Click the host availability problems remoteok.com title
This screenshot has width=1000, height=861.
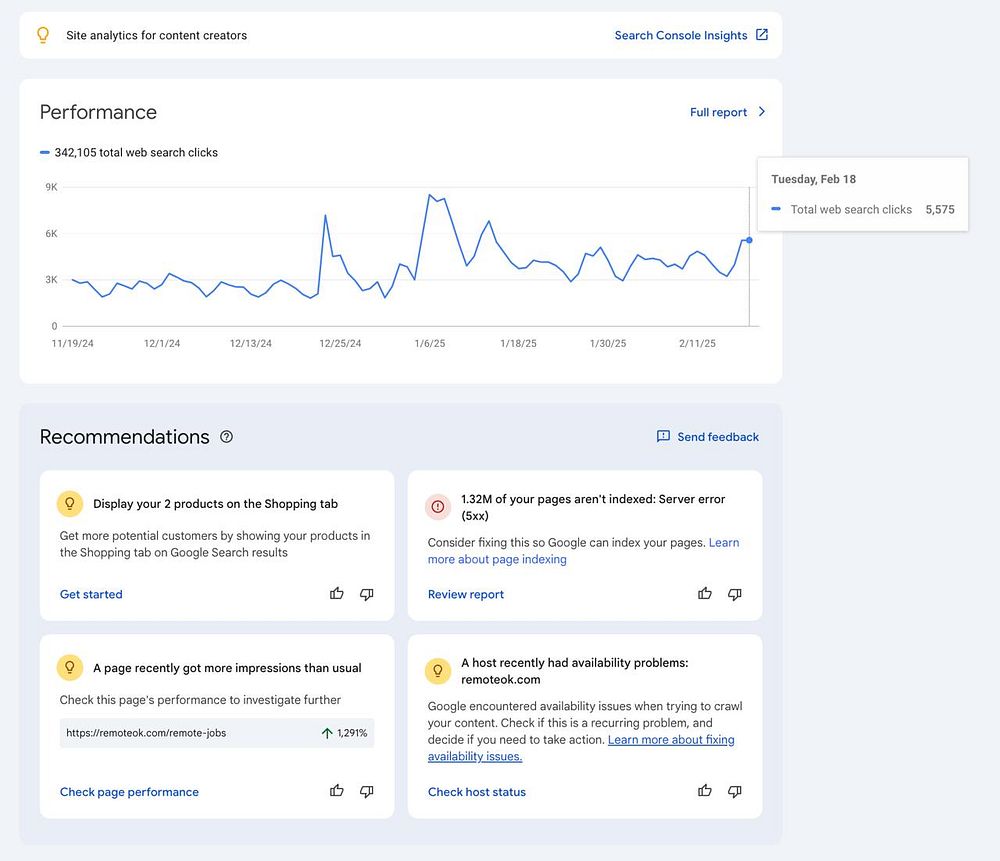point(575,671)
